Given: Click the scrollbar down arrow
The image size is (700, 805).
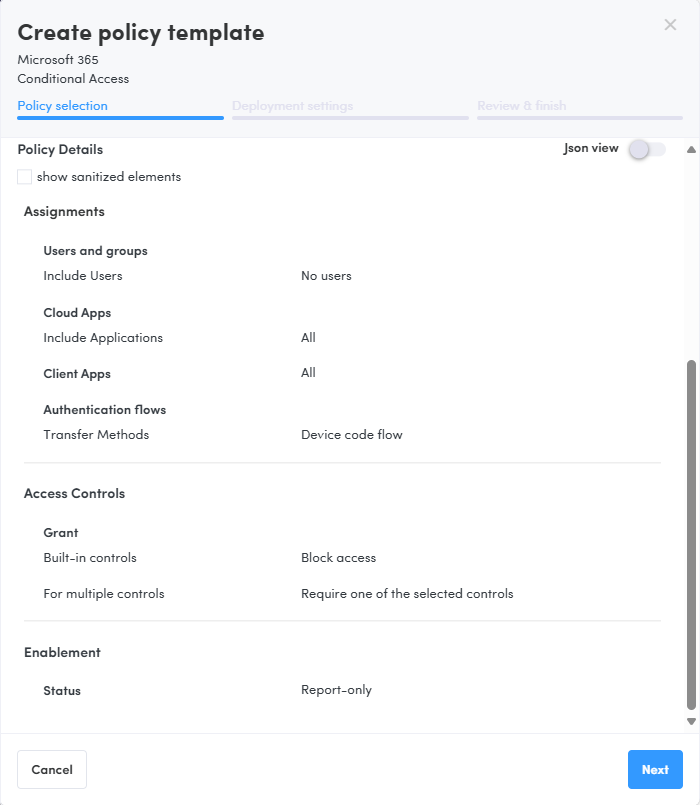Looking at the screenshot, I should click(690, 721).
